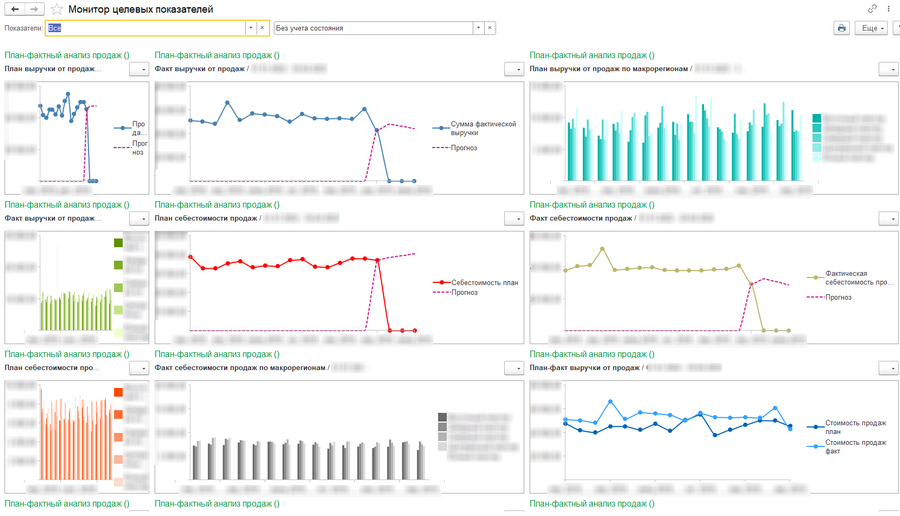Image resolution: width=900 pixels, height=516 pixels.
Task: Open the 'Еще' menu button
Action: tap(871, 28)
